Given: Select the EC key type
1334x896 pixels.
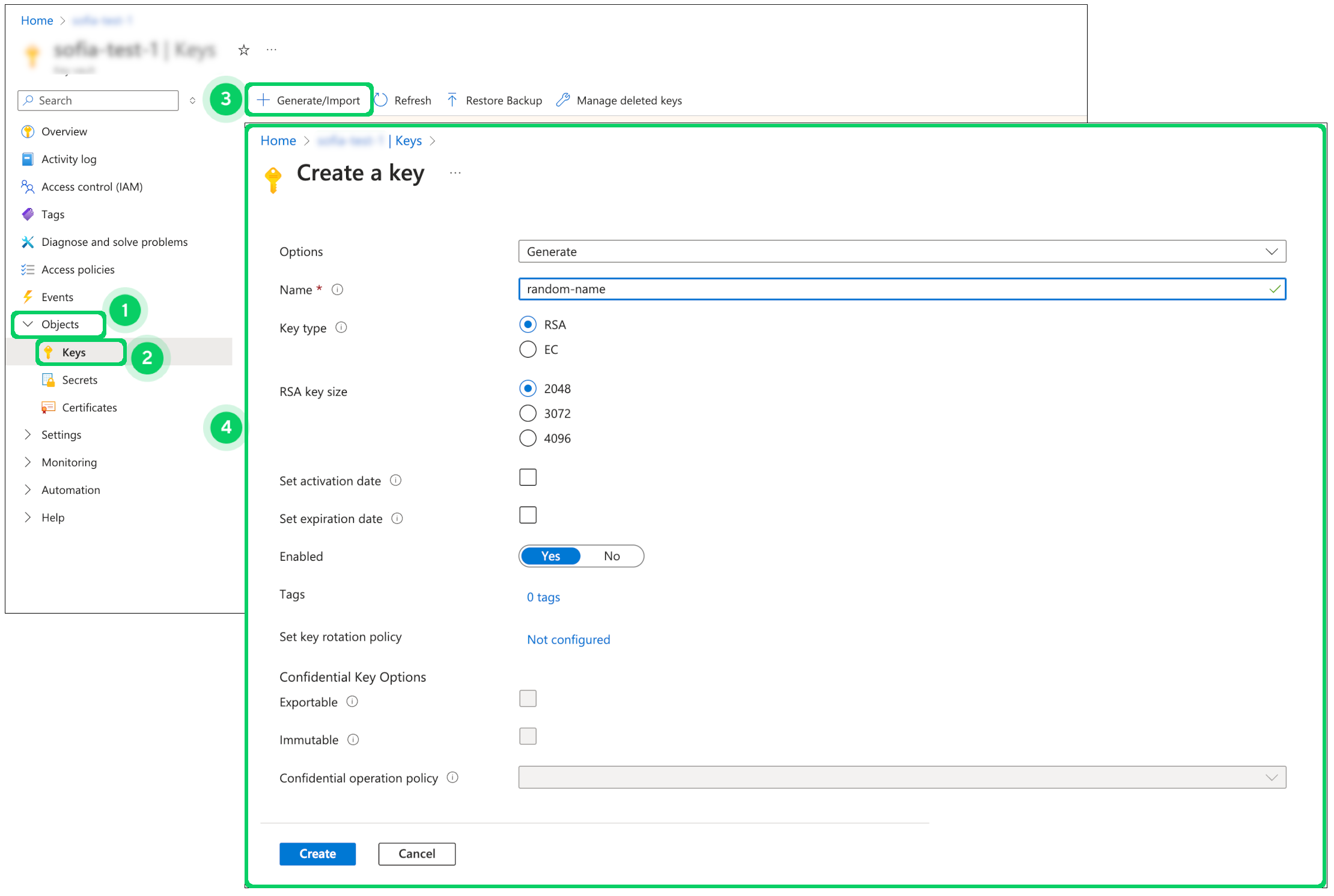Looking at the screenshot, I should pyautogui.click(x=528, y=349).
